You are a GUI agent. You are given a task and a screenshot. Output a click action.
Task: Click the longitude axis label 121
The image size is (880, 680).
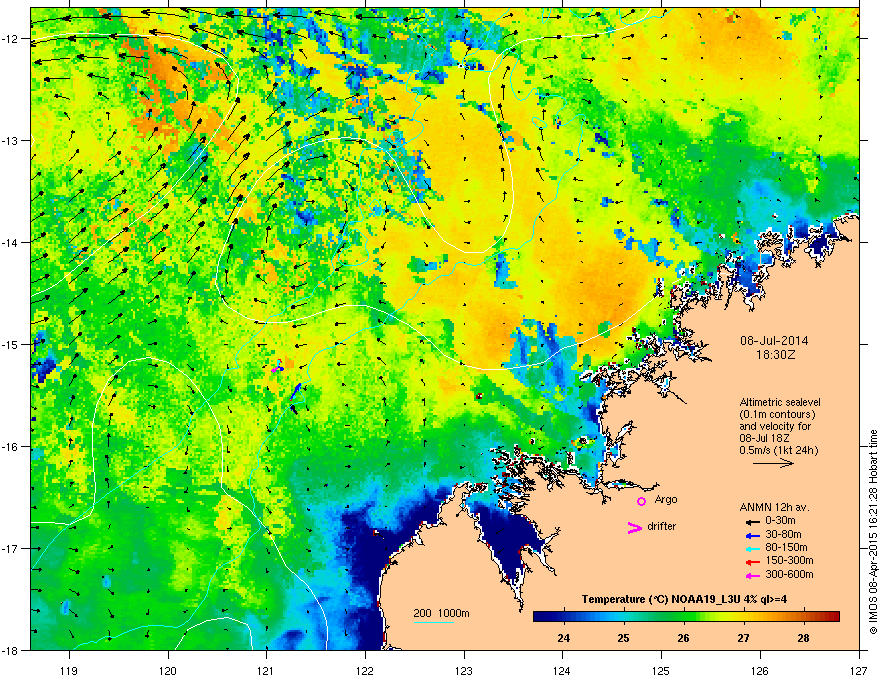[266, 671]
